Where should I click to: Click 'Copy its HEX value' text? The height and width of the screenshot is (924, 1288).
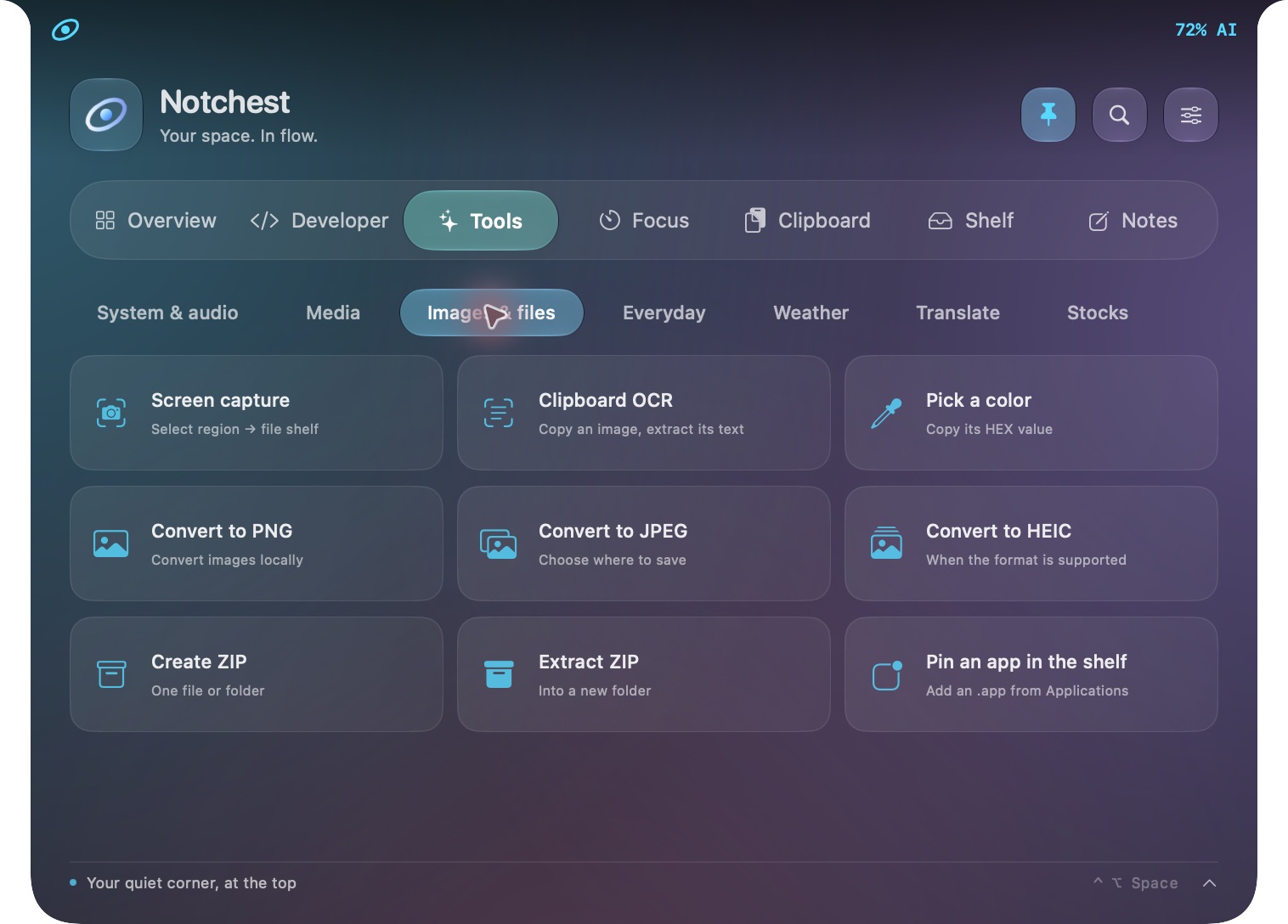coord(989,429)
